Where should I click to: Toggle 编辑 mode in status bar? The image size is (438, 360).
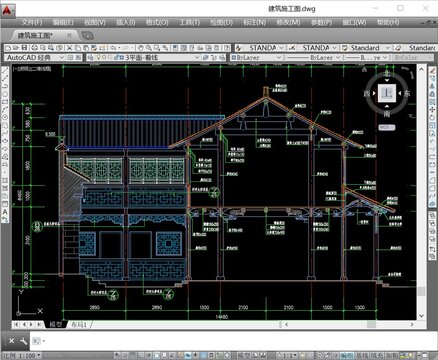[x=347, y=356]
